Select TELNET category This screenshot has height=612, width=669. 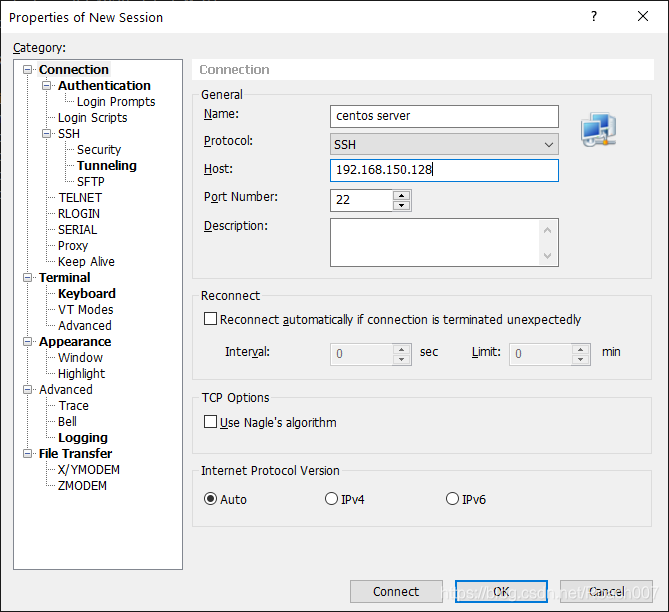[x=80, y=198]
